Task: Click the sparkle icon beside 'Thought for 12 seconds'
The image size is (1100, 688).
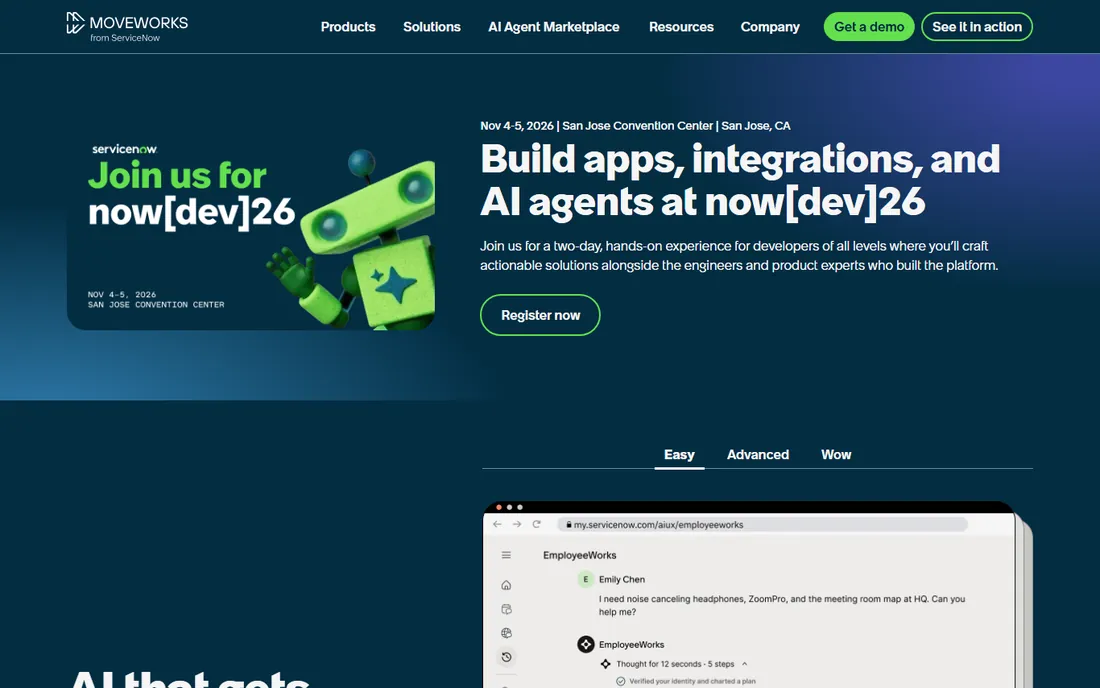Action: pos(605,663)
